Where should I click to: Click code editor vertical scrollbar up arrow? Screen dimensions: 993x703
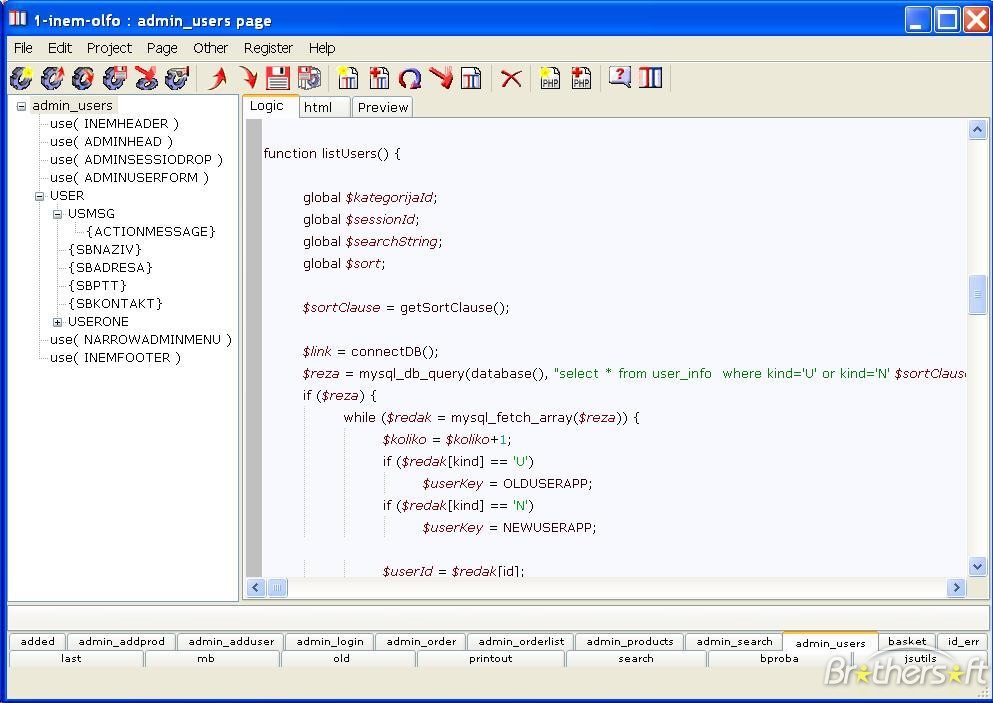[977, 130]
